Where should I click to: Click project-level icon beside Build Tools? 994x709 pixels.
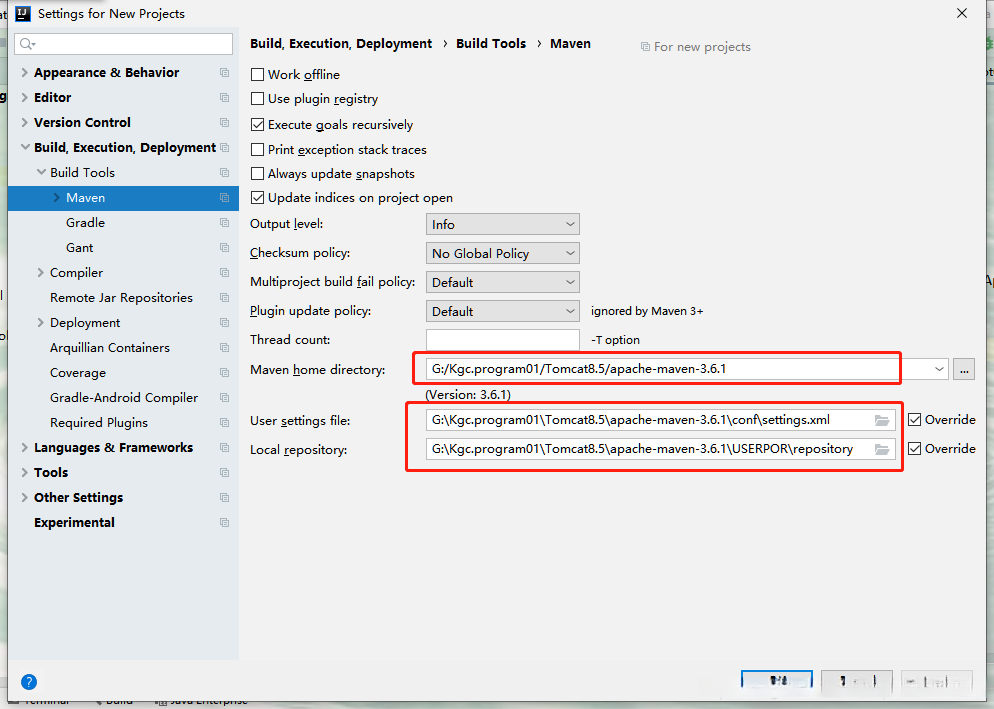coord(224,172)
